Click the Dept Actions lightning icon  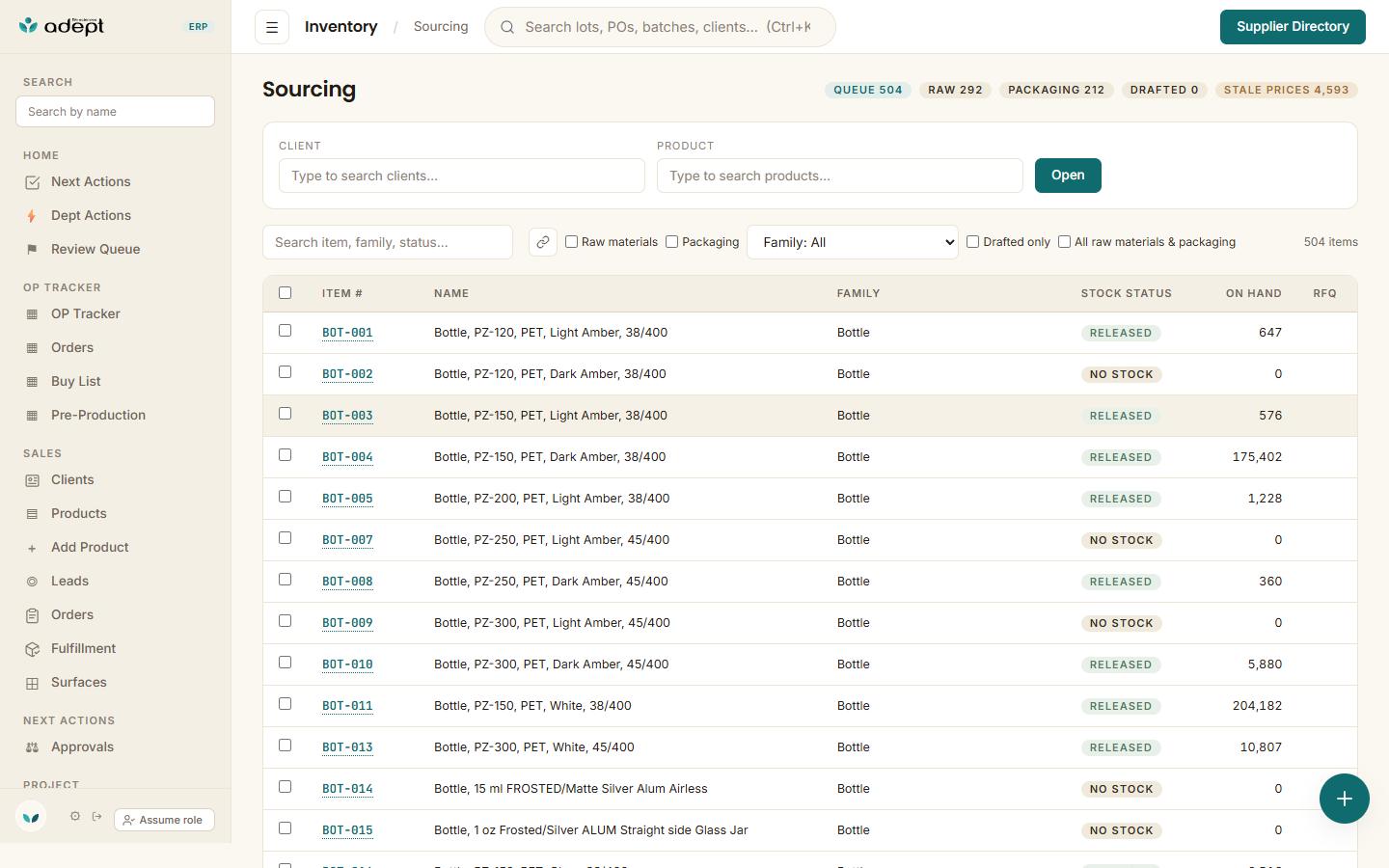click(x=32, y=216)
